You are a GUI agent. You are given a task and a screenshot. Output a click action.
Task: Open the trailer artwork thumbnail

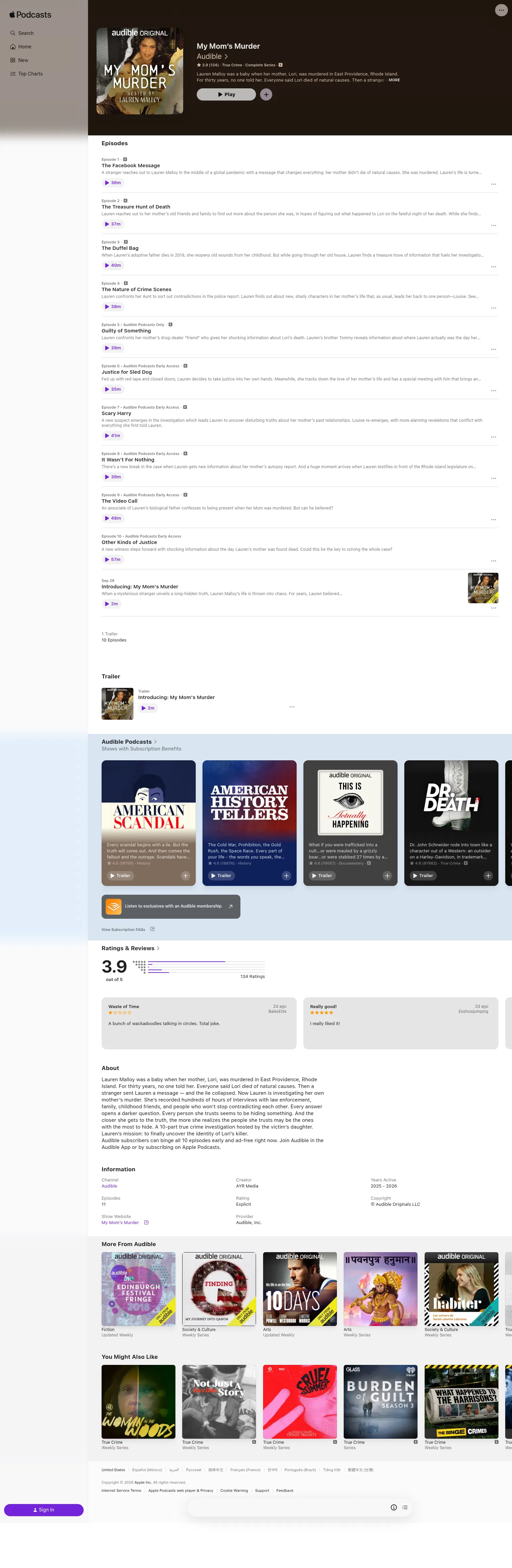(x=118, y=704)
